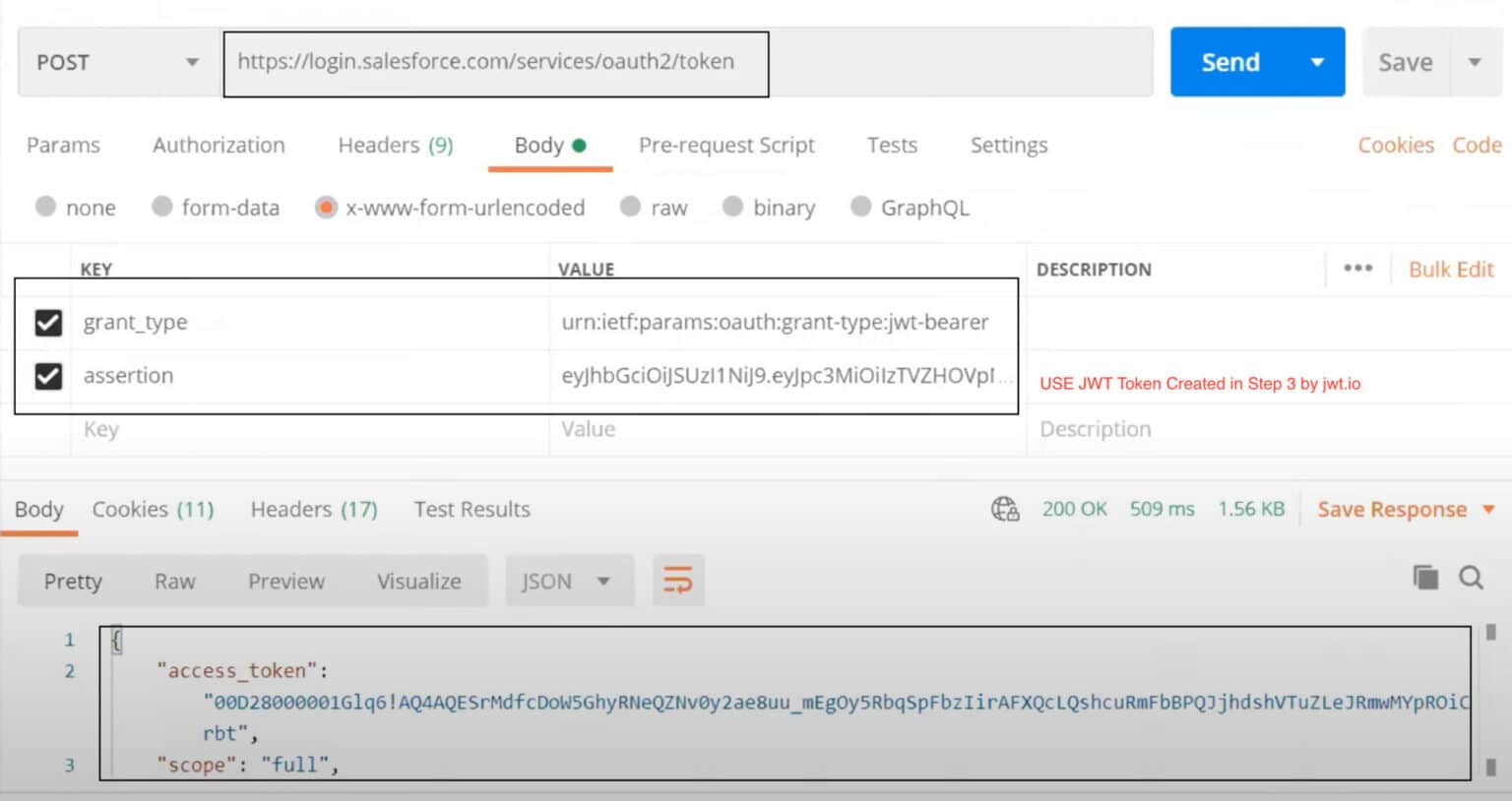Image resolution: width=1512 pixels, height=801 pixels.
Task: Copy the response body to clipboard
Action: (x=1425, y=579)
